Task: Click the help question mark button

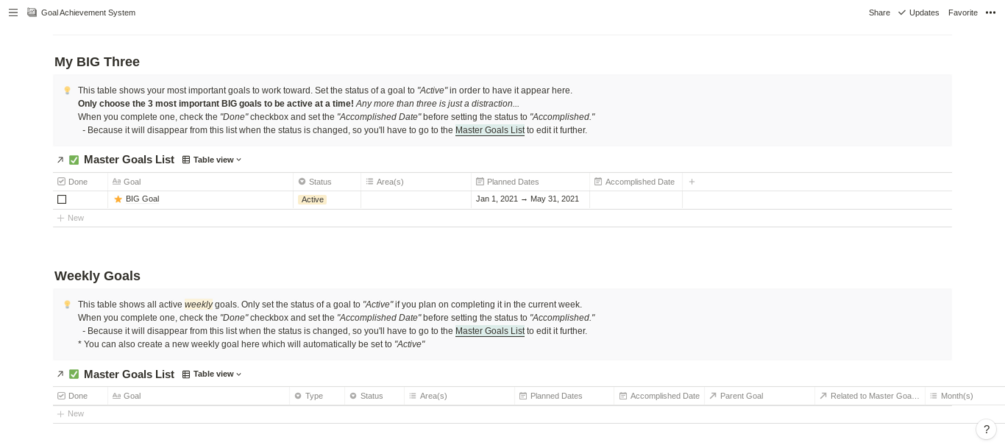Action: 986,429
